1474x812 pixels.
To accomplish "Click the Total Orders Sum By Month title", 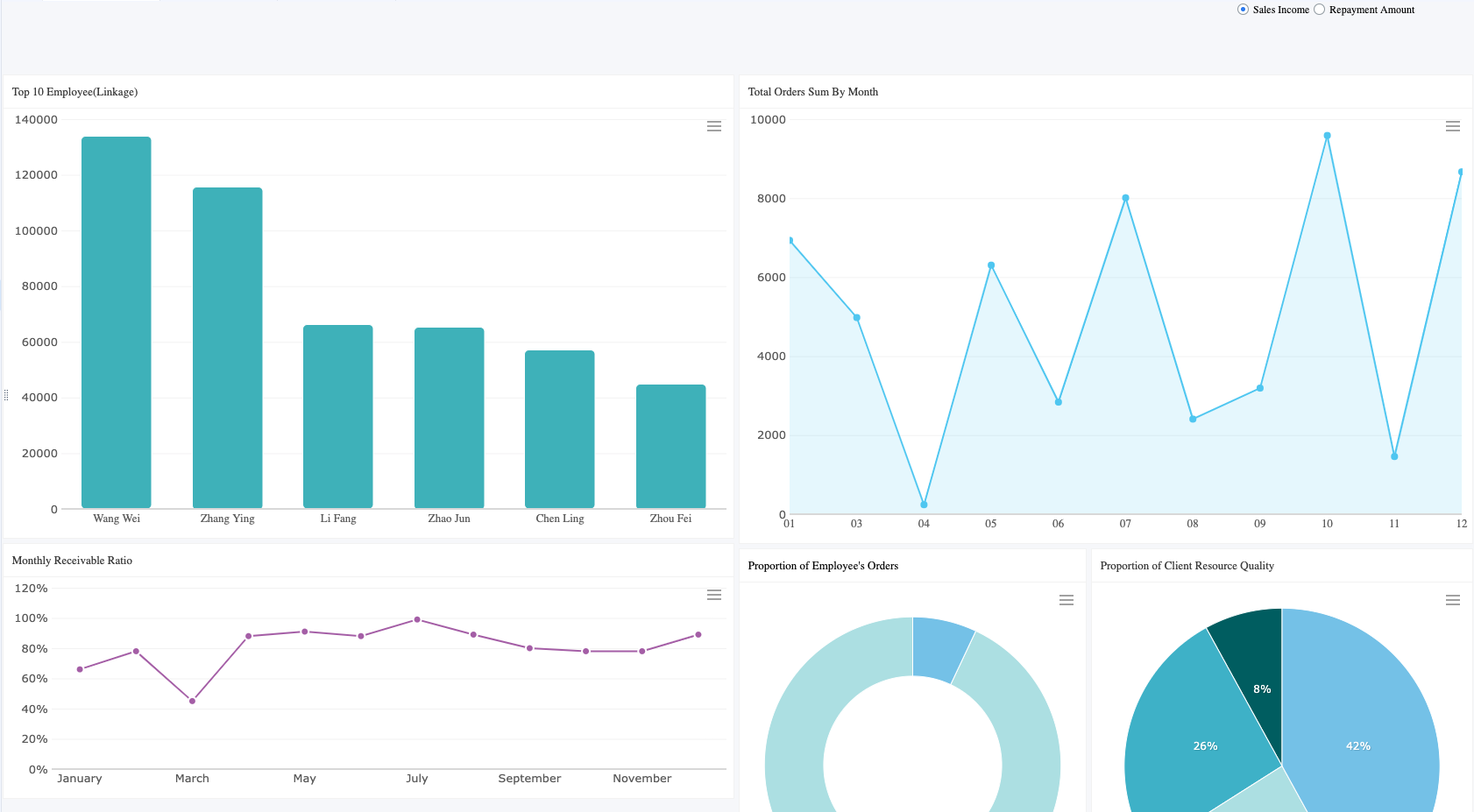I will (x=813, y=92).
